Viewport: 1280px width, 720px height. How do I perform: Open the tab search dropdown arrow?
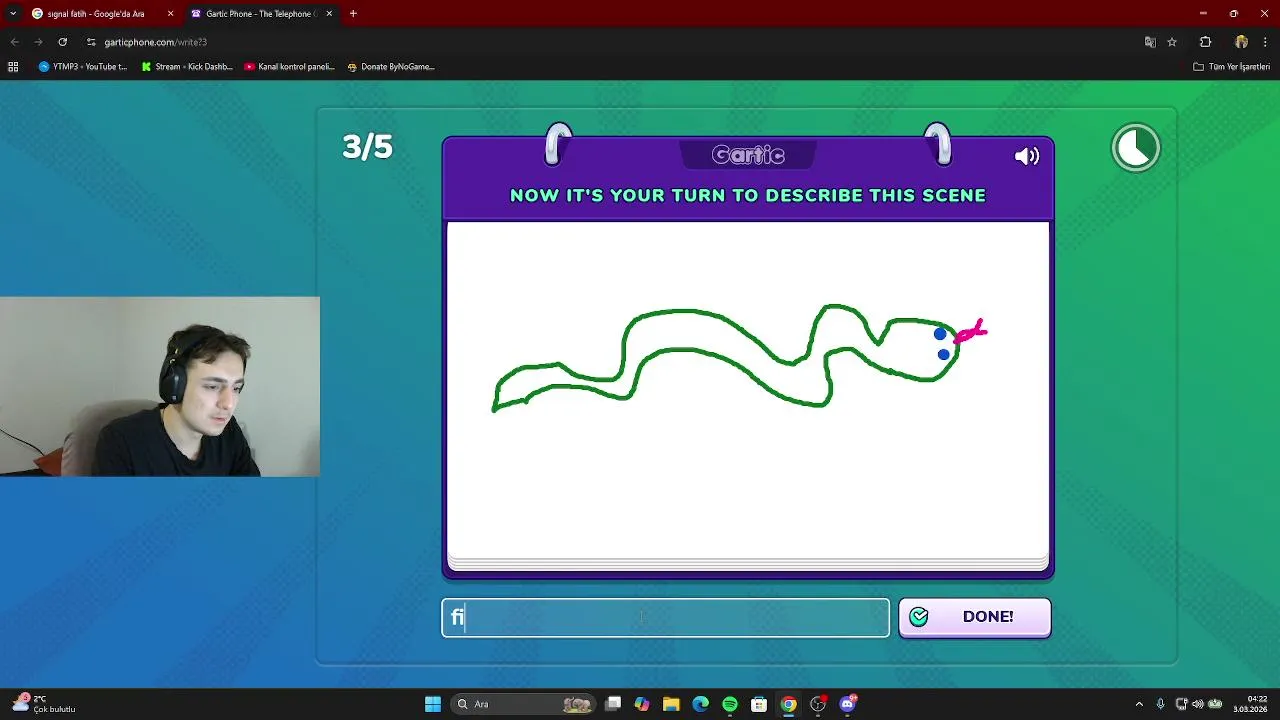(12, 14)
